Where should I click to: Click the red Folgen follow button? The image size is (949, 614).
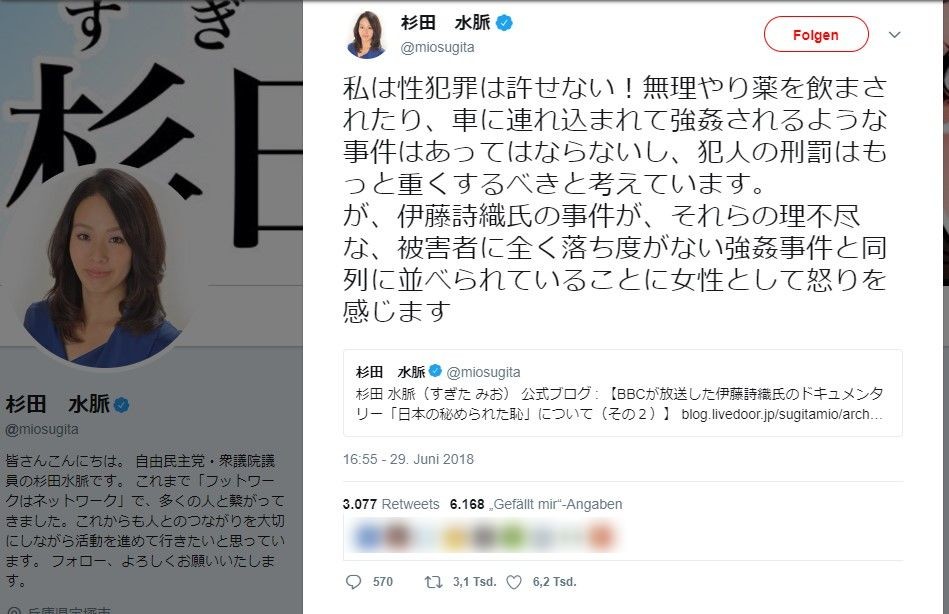coord(816,35)
